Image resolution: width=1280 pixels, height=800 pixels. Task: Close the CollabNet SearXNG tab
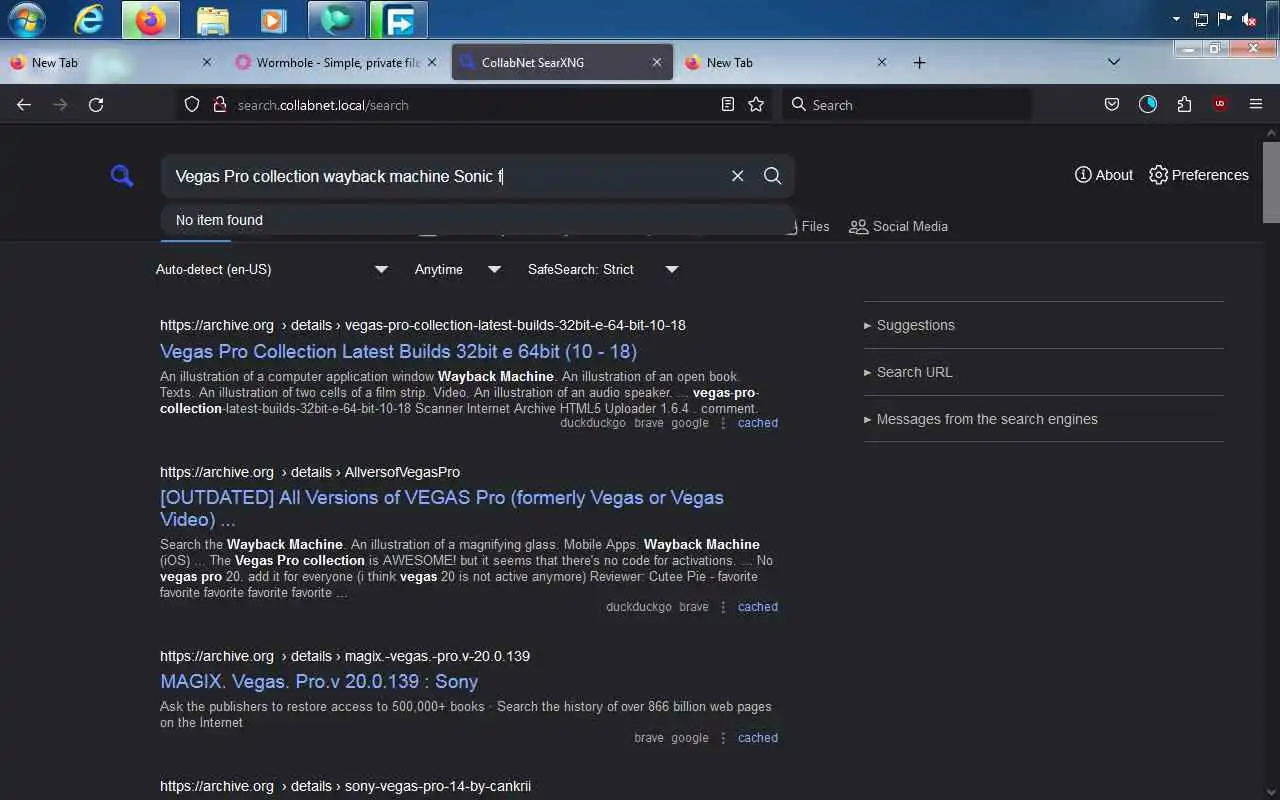coord(657,62)
